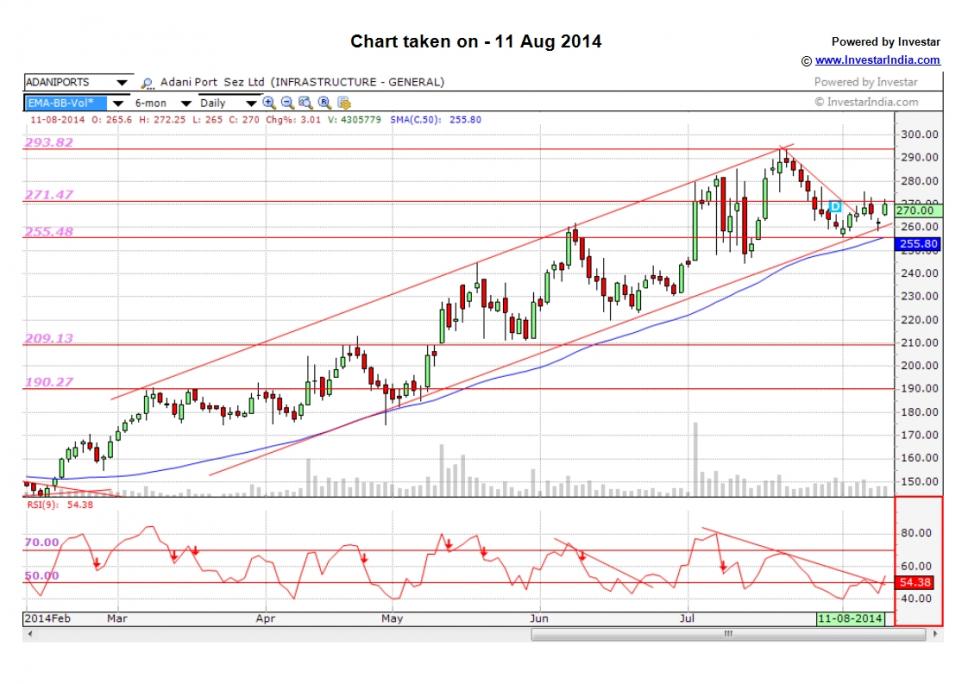Click the blue 255.80 SMA price tag
Viewport: 968px width, 684px height.
[x=918, y=244]
